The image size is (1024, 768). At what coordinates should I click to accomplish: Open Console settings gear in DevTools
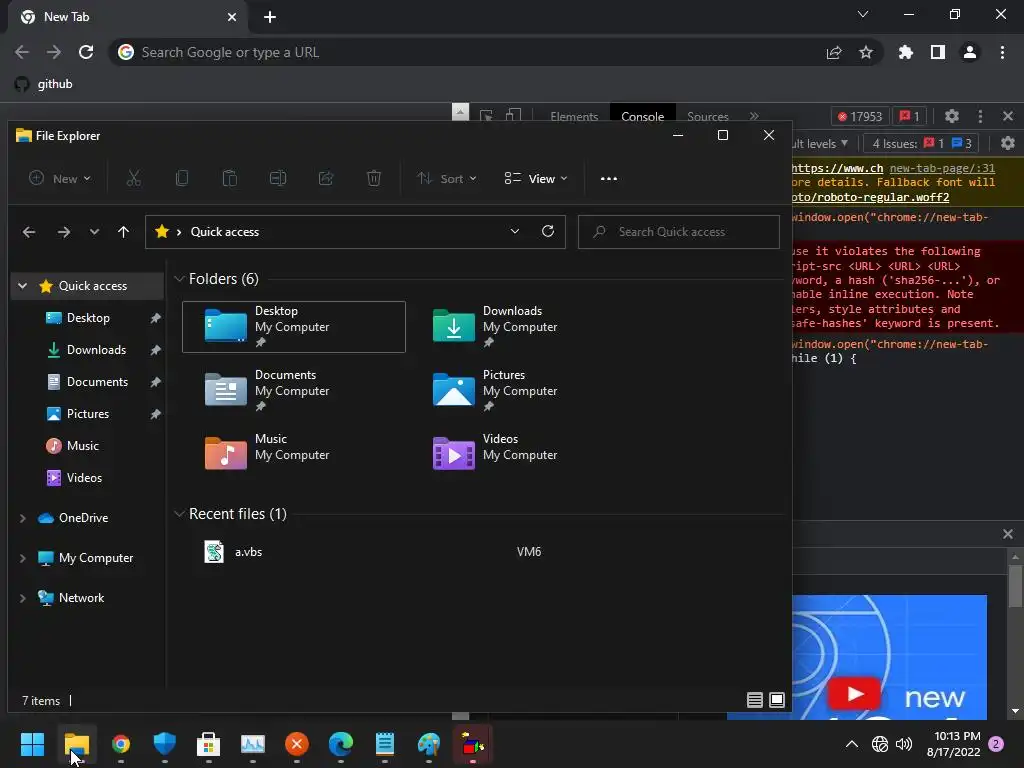pos(1008,143)
